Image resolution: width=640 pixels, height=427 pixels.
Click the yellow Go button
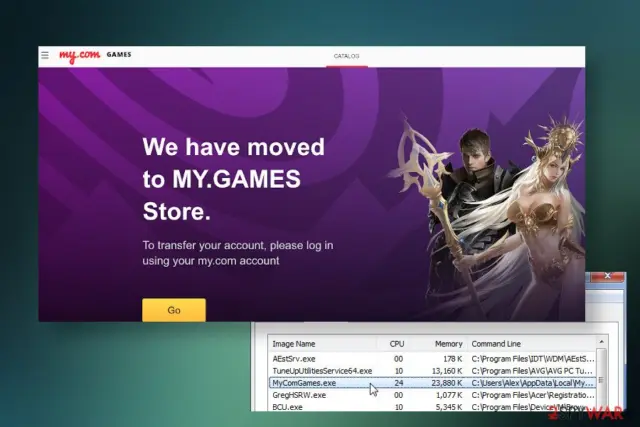pos(174,310)
